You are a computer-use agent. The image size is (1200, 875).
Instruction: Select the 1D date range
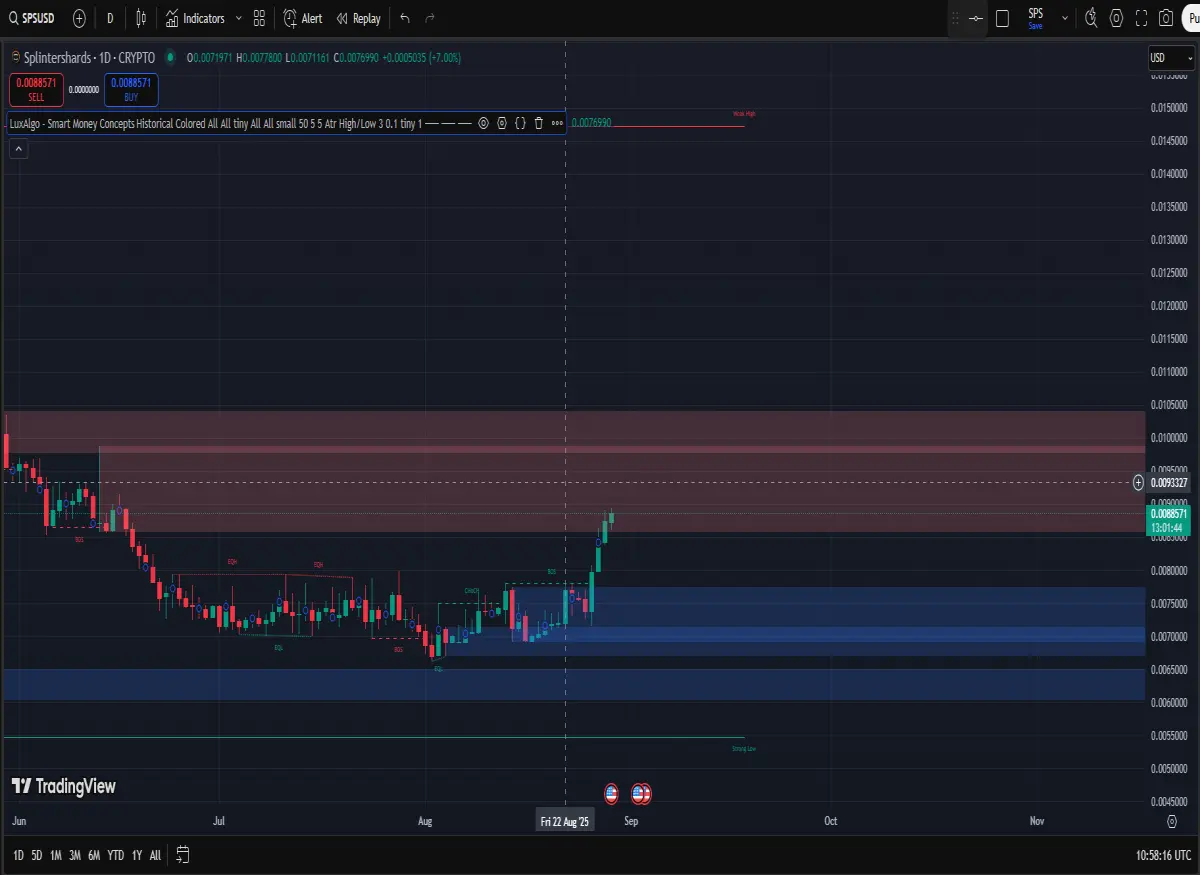click(x=19, y=856)
